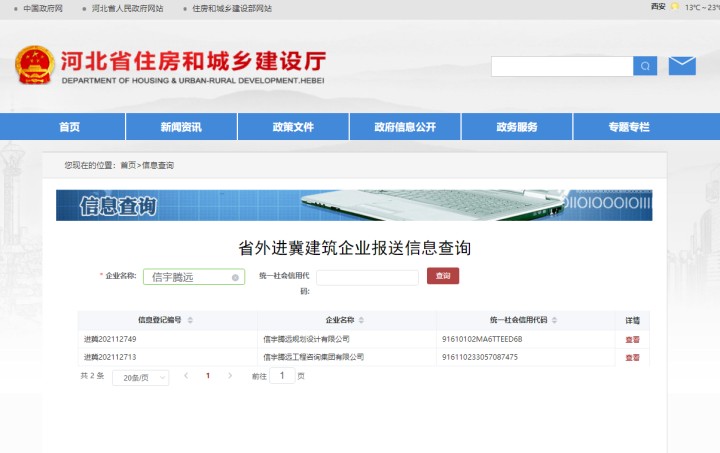Viewport: 720px width, 453px height.
Task: Open the 河北省人民政府网站 top link
Action: [x=128, y=8]
